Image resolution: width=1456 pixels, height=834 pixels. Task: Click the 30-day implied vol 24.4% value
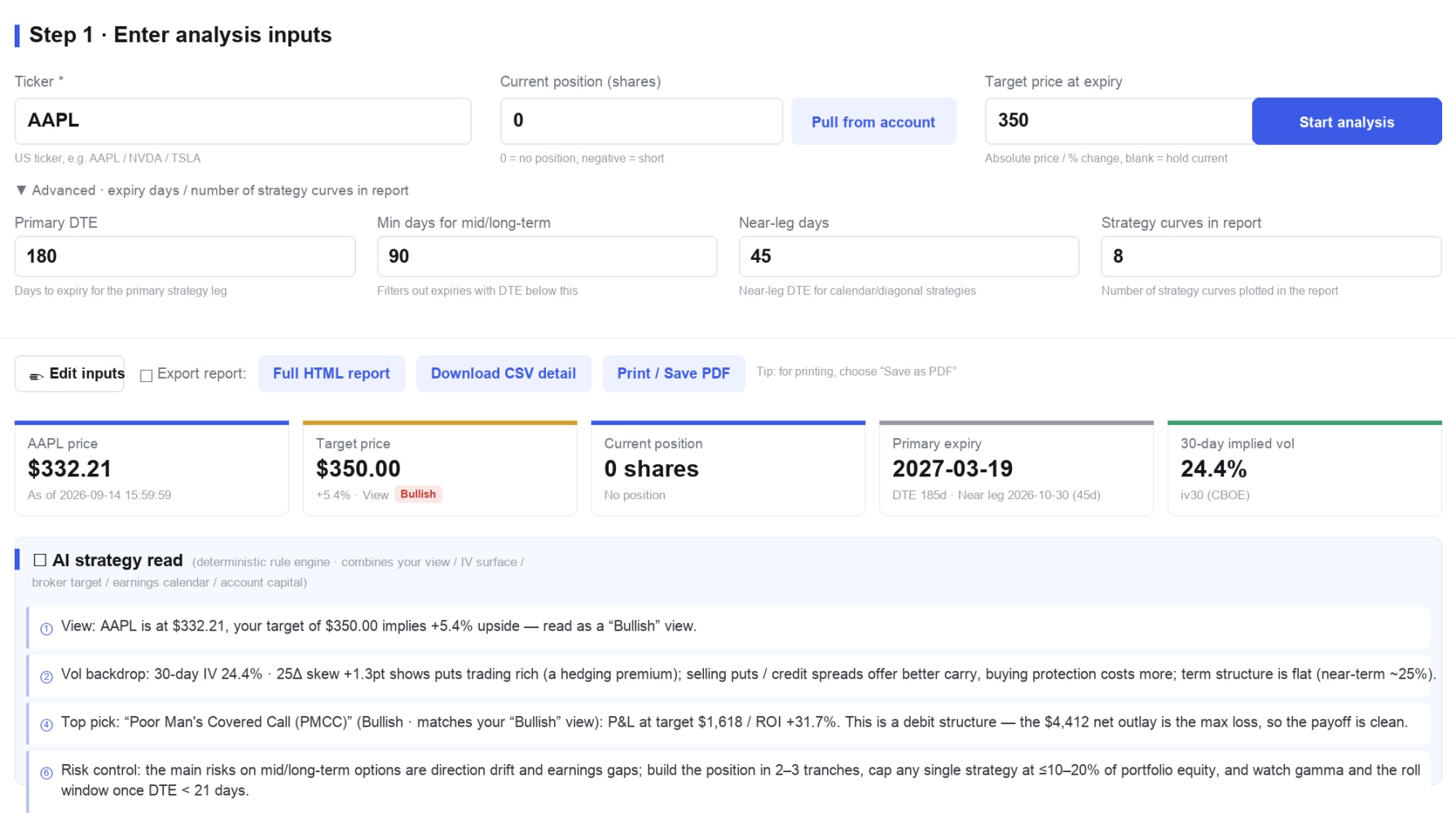tap(1214, 469)
